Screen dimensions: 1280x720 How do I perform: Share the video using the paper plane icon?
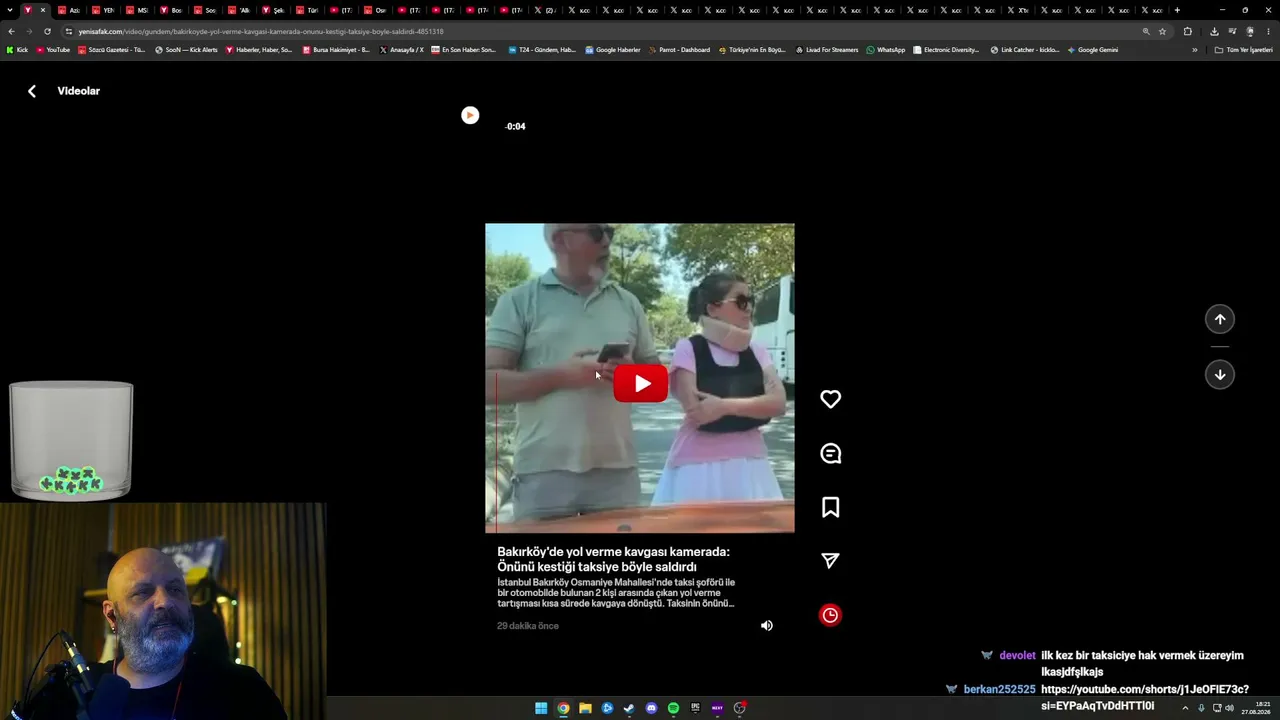(830, 561)
